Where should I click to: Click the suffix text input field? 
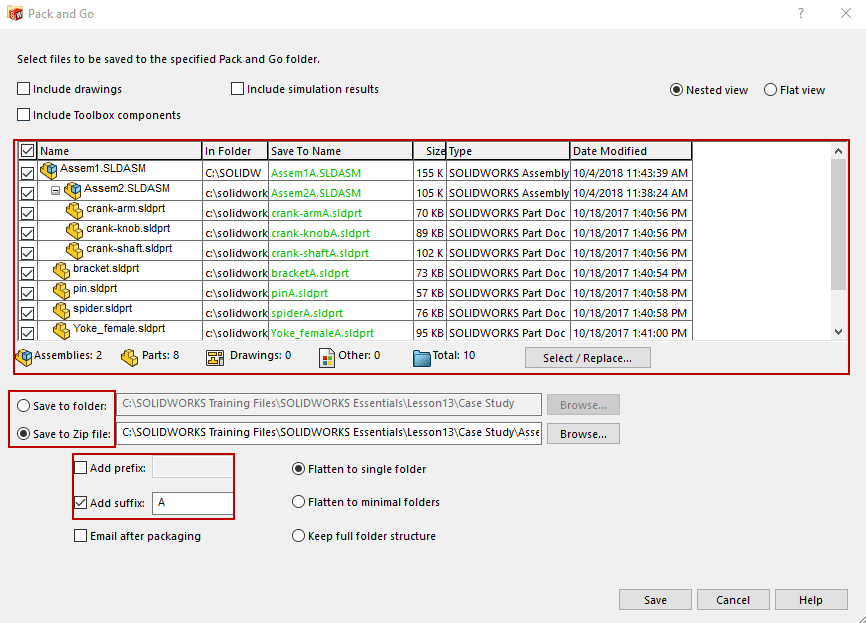192,503
